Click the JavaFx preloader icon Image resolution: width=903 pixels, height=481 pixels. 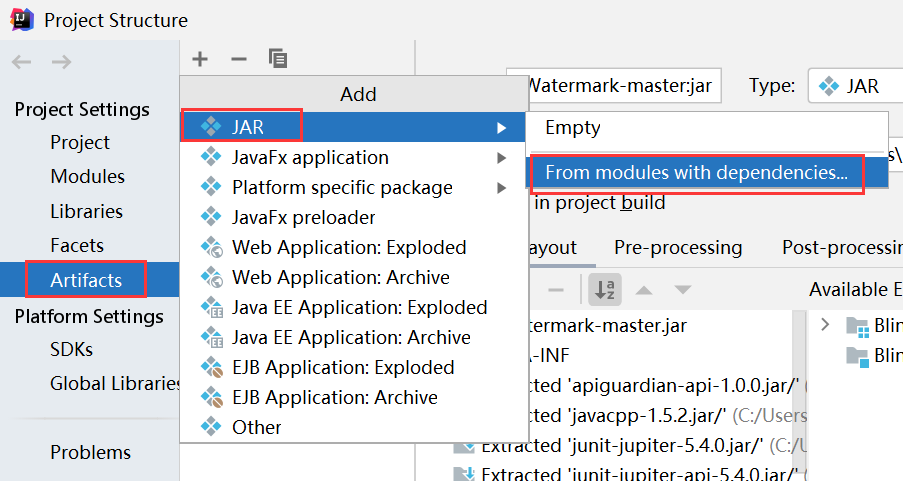(211, 217)
